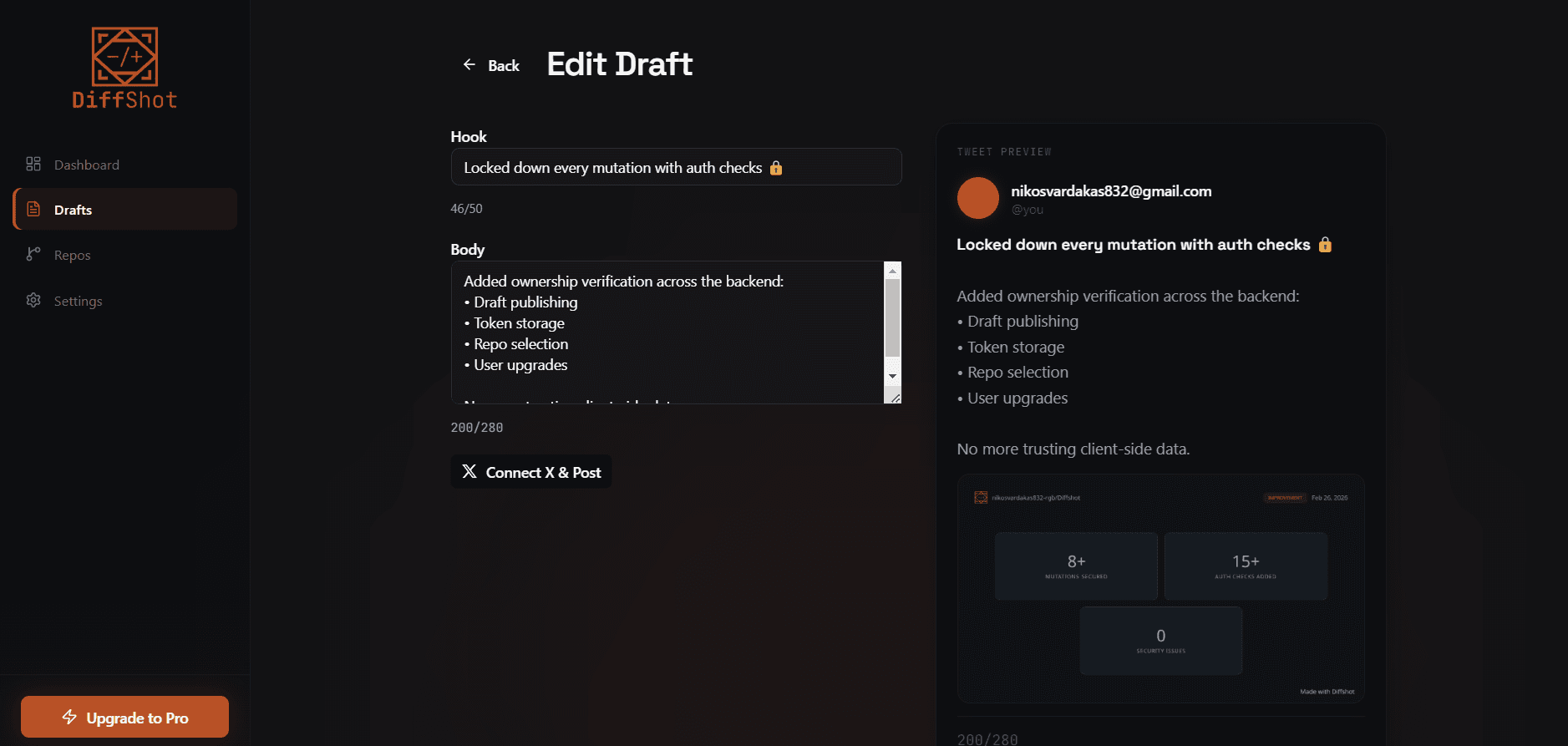Click the Repos branch icon
The image size is (1568, 746).
pos(33,255)
